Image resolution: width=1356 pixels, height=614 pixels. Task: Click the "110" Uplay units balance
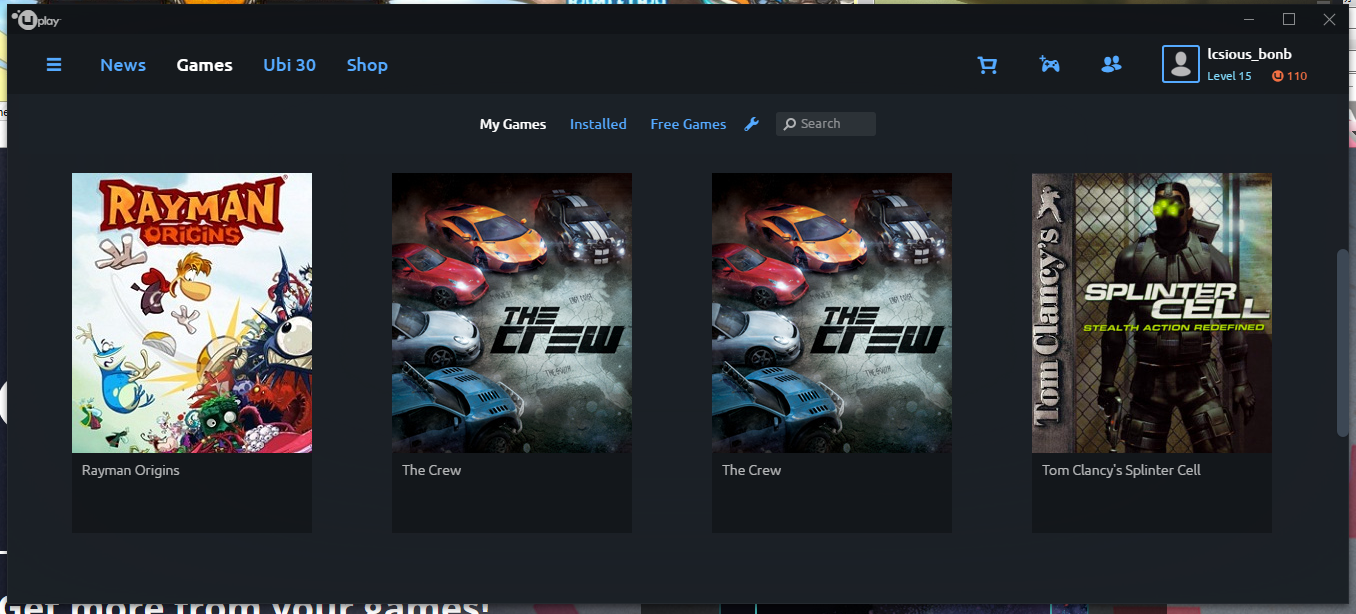(x=1297, y=76)
